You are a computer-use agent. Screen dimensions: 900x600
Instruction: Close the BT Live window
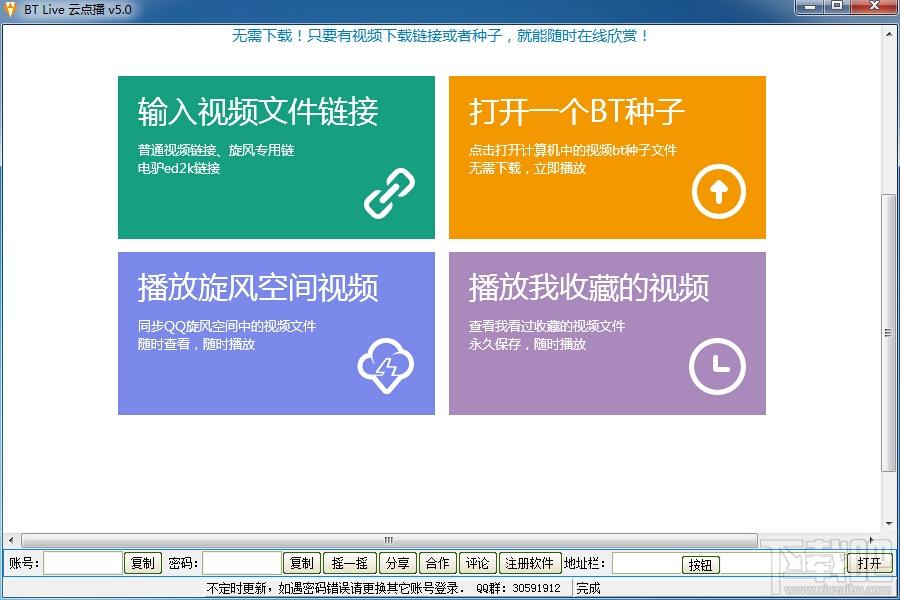pyautogui.click(x=874, y=6)
